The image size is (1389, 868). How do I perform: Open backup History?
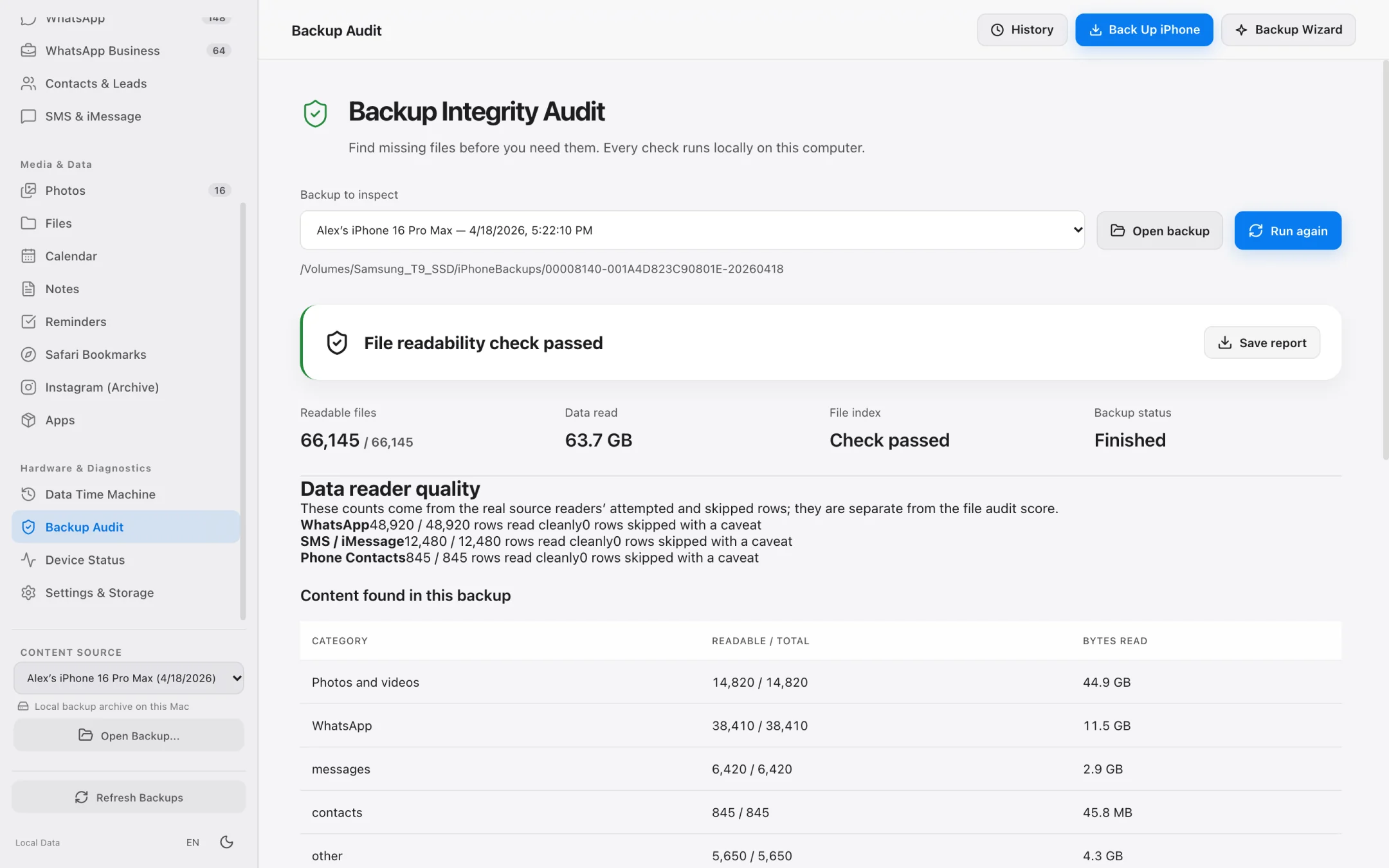click(1022, 30)
